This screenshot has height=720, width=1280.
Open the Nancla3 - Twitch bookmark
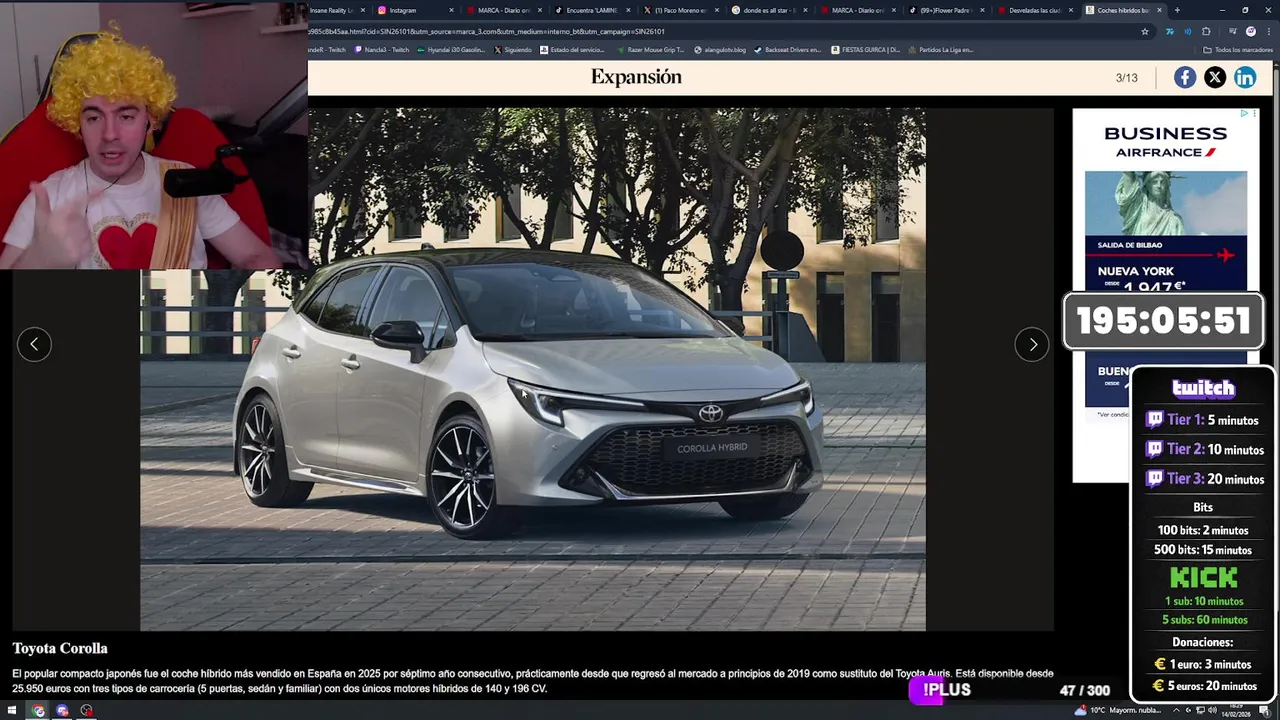pos(381,49)
